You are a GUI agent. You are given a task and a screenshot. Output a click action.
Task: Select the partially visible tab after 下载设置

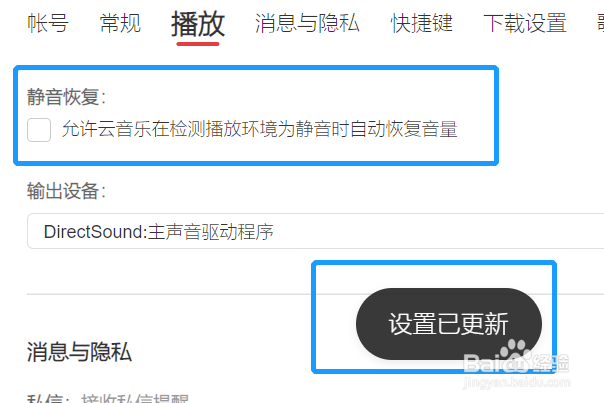601,23
